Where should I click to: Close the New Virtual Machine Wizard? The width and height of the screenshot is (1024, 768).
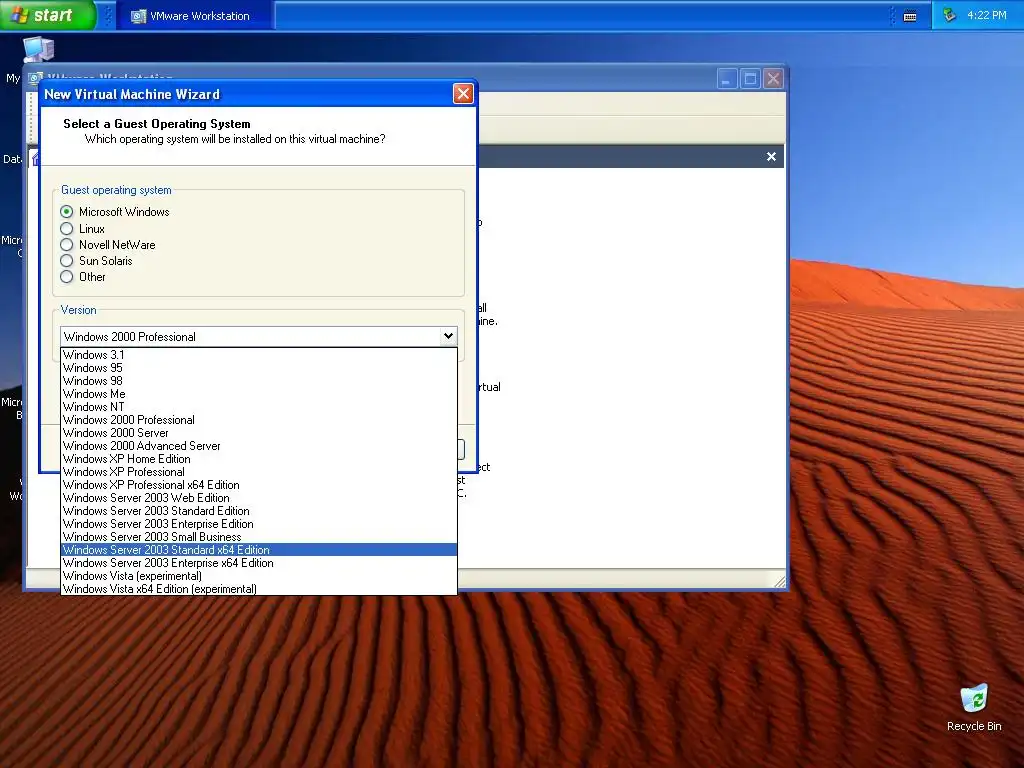coord(463,94)
